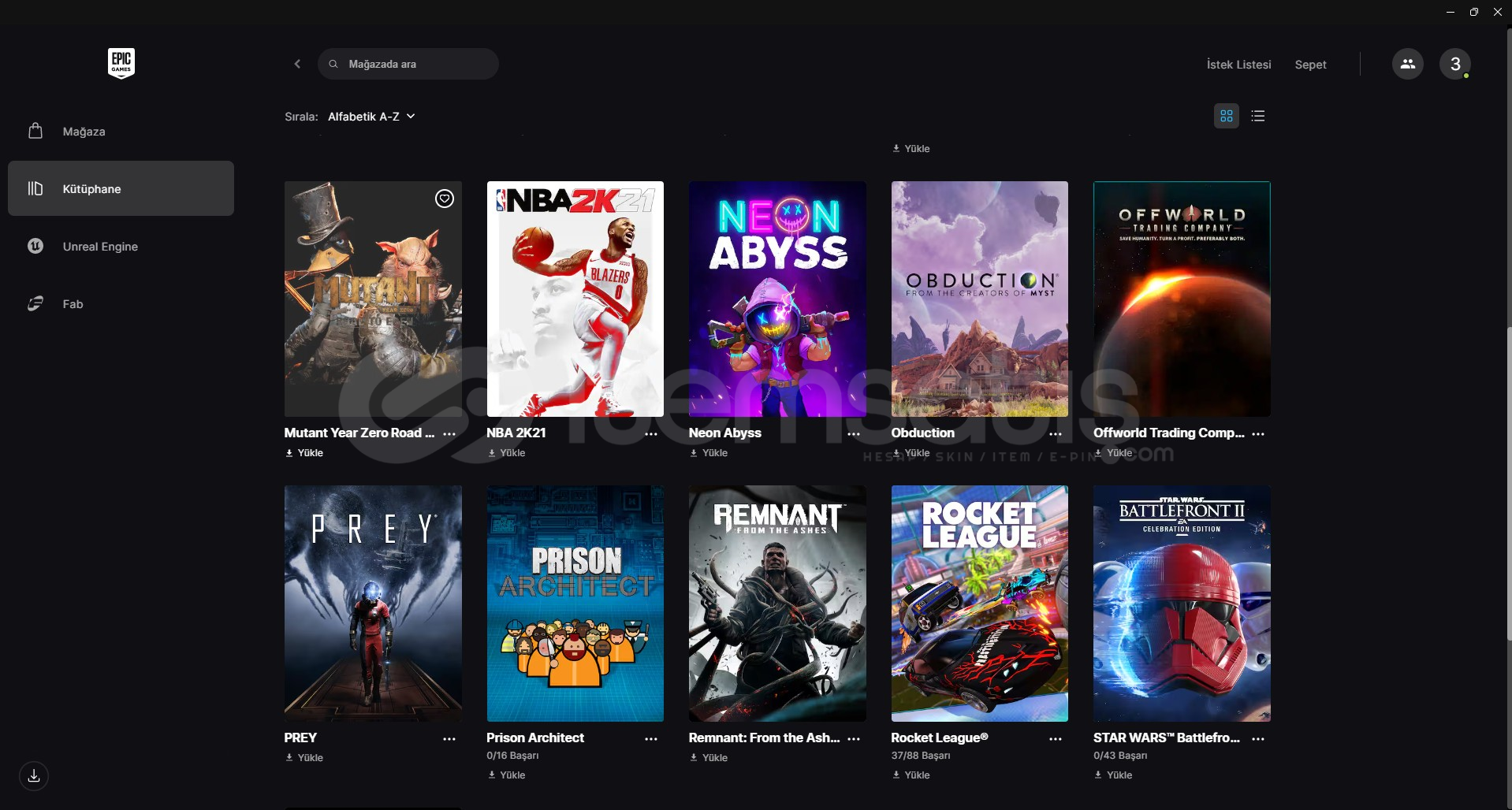Open more options for Neon Abyss

click(854, 433)
